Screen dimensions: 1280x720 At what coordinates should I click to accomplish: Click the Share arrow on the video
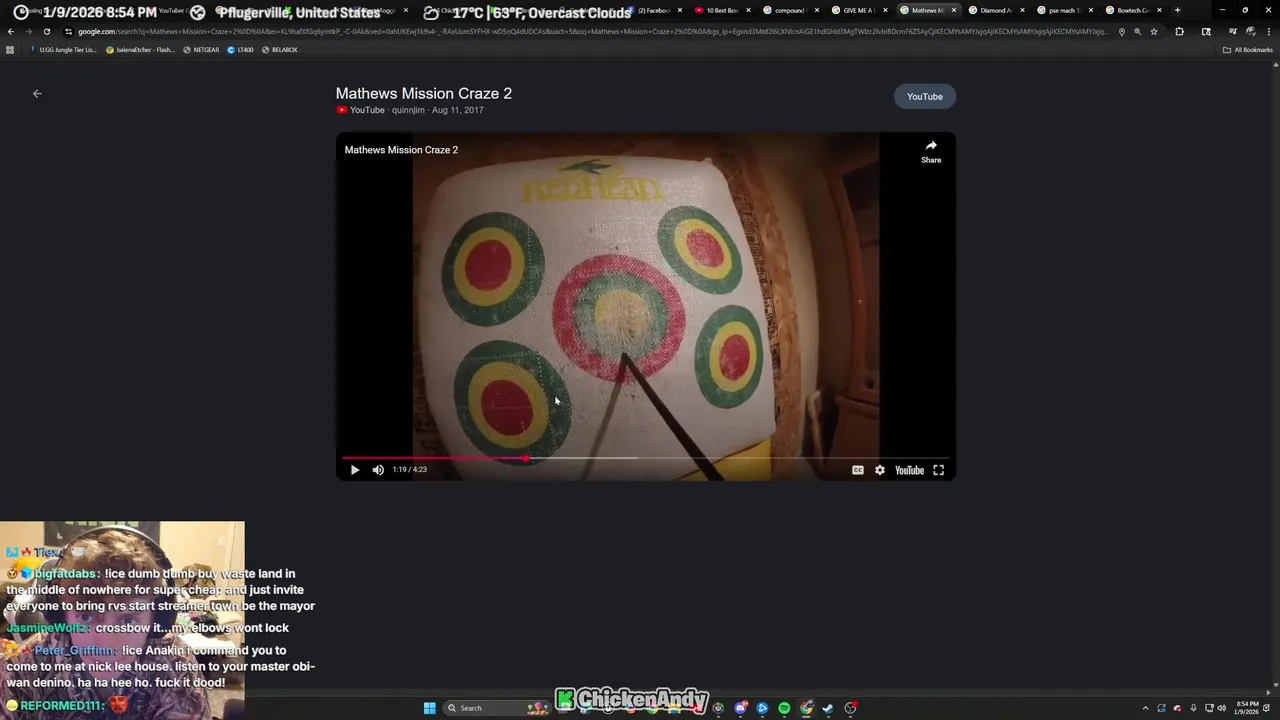pos(931,151)
